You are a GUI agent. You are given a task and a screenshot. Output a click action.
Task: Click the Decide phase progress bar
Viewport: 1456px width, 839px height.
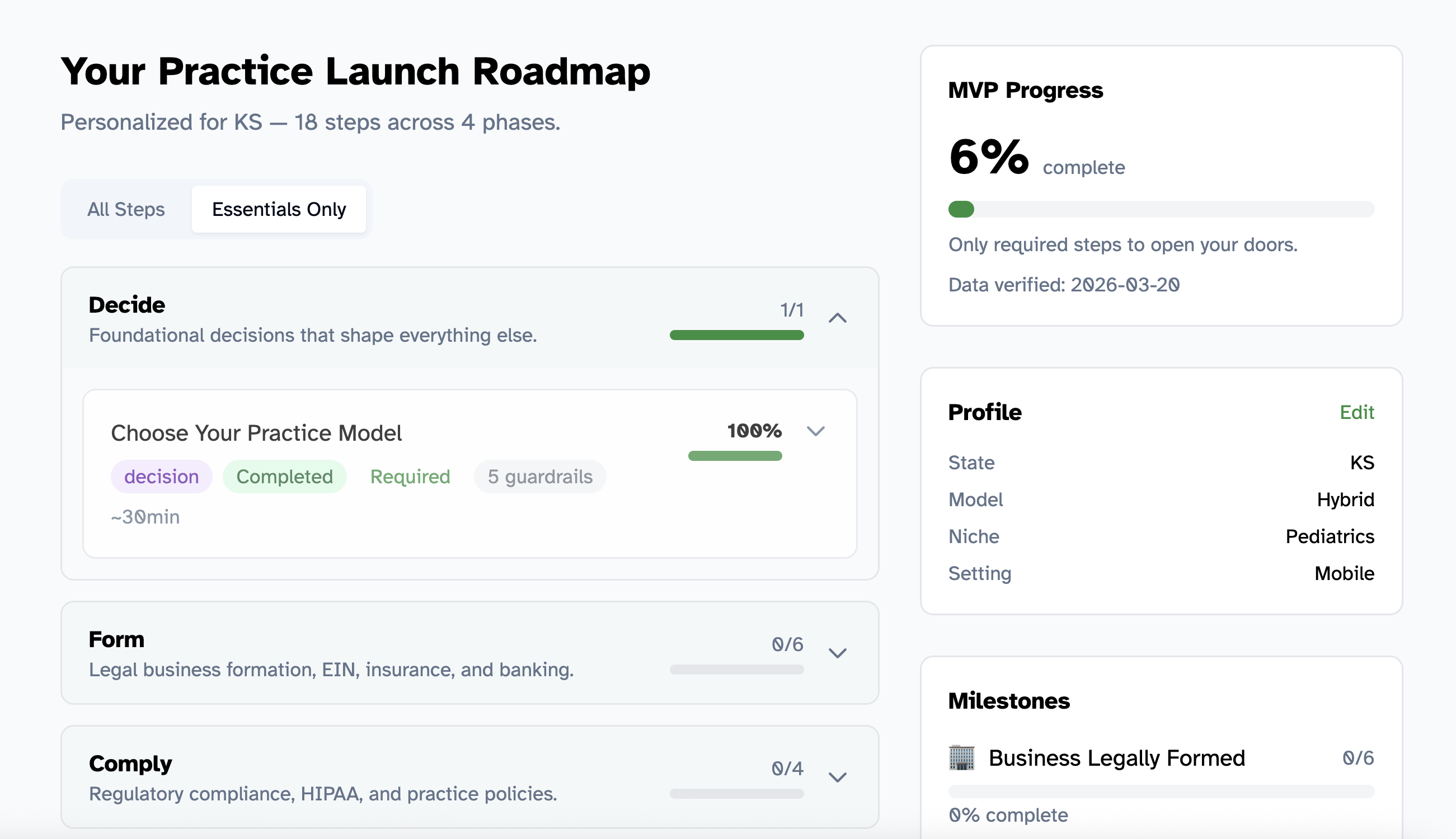coord(736,335)
